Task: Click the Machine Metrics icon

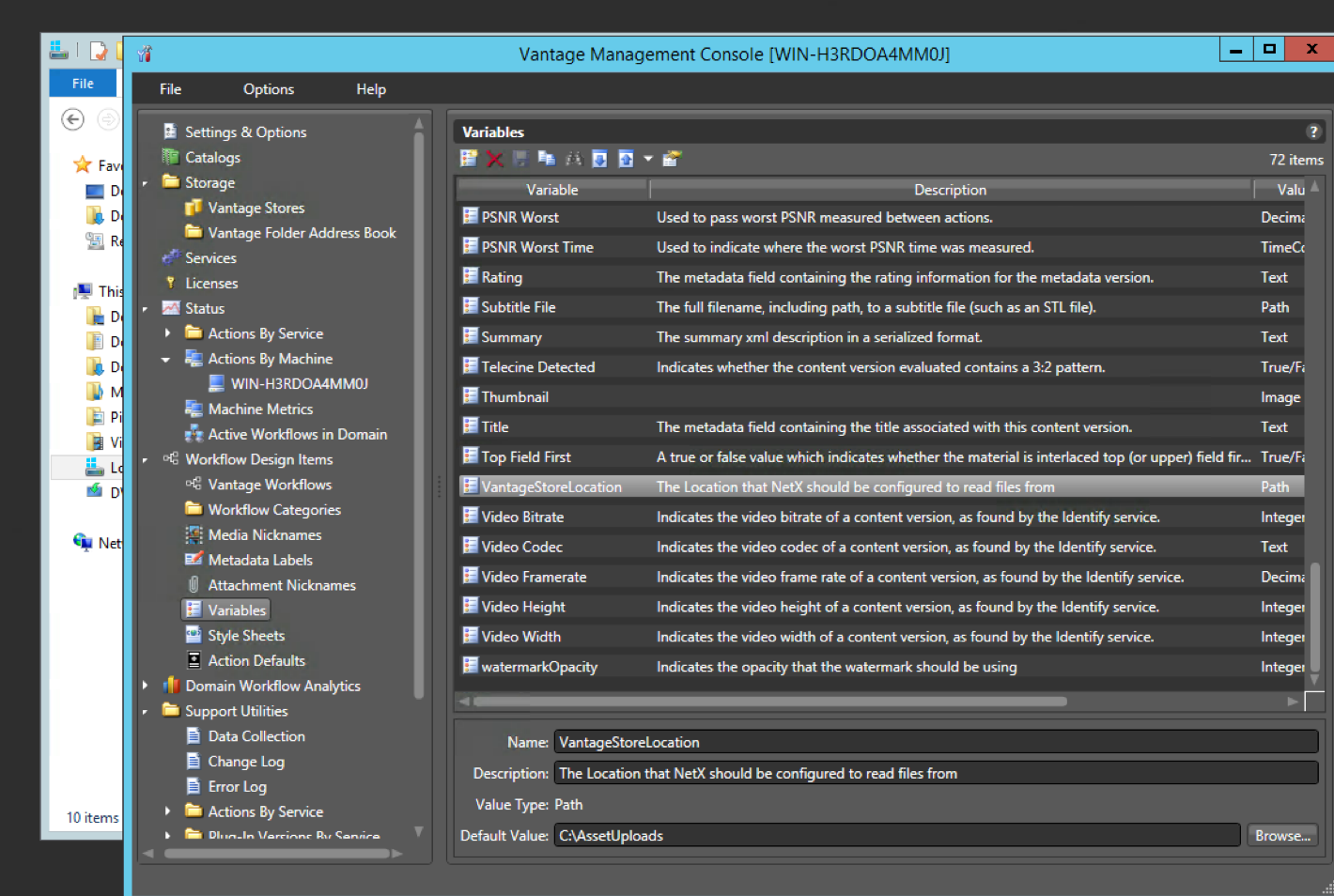Action: (x=194, y=409)
